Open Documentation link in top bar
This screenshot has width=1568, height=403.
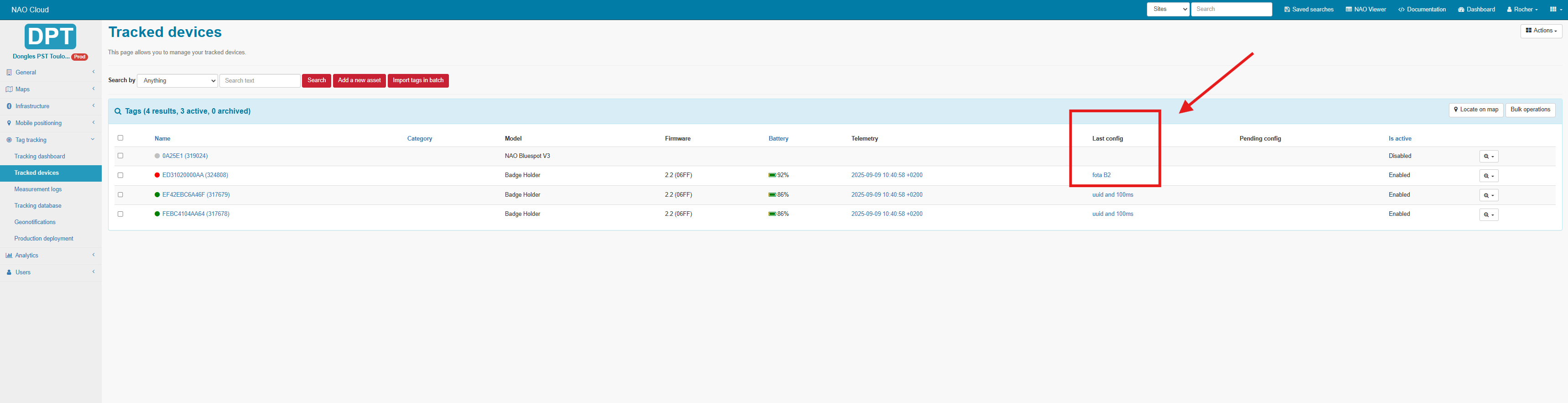(1422, 9)
